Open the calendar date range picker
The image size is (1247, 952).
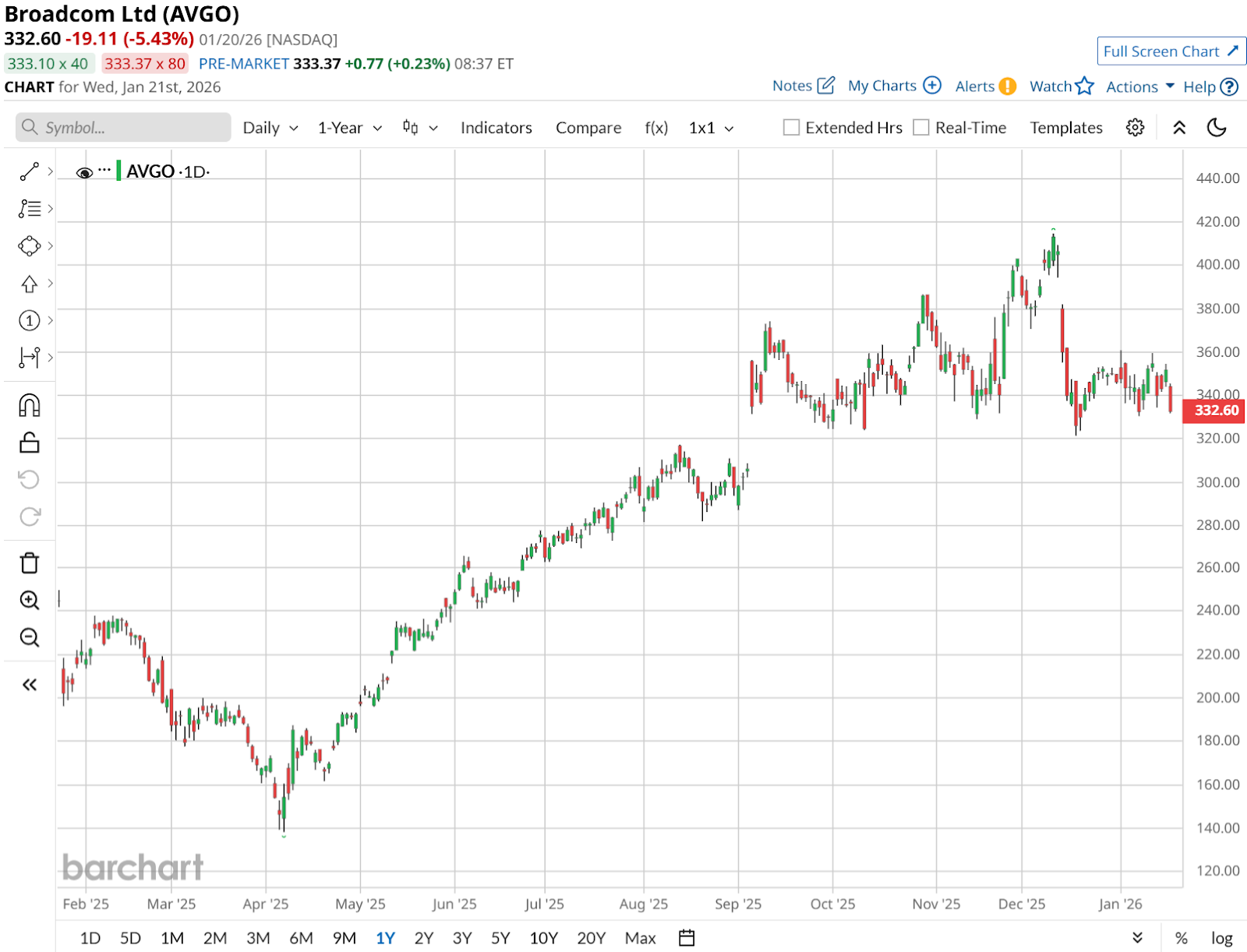click(x=687, y=938)
